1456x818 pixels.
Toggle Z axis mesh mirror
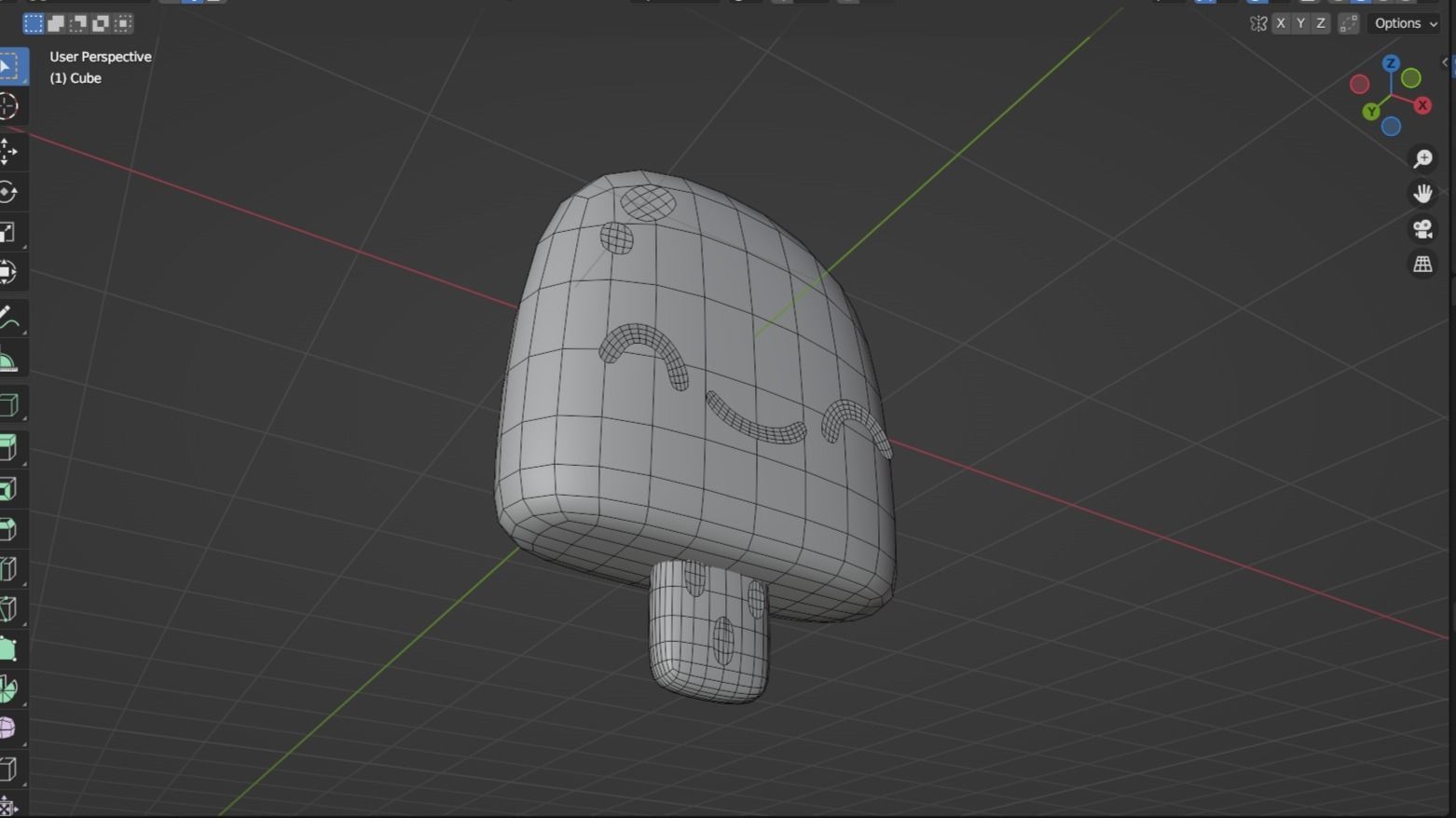point(1321,23)
